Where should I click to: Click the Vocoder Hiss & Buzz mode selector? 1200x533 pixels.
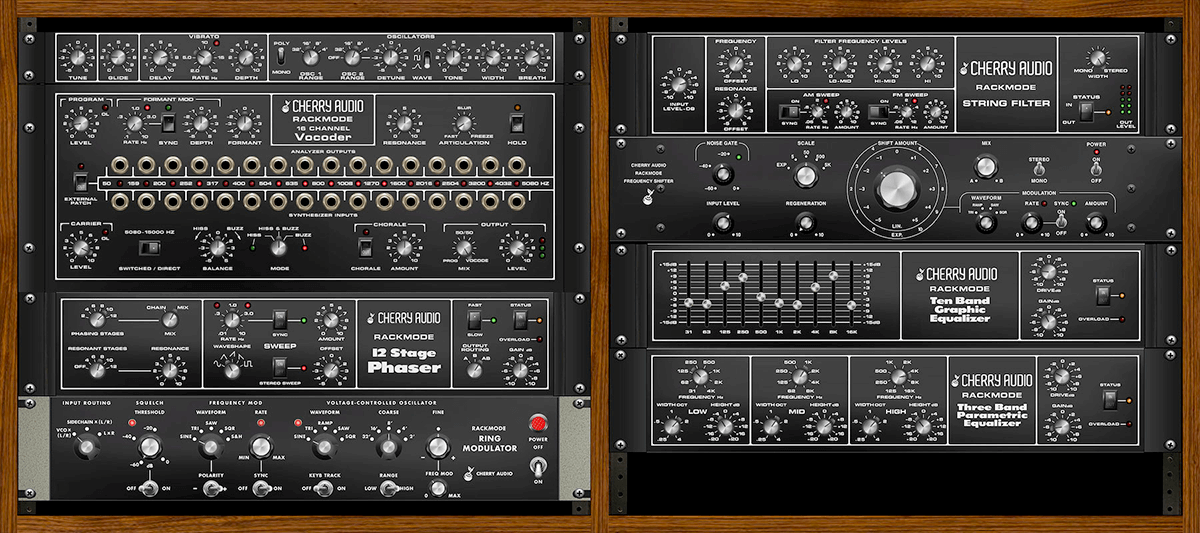(x=270, y=247)
